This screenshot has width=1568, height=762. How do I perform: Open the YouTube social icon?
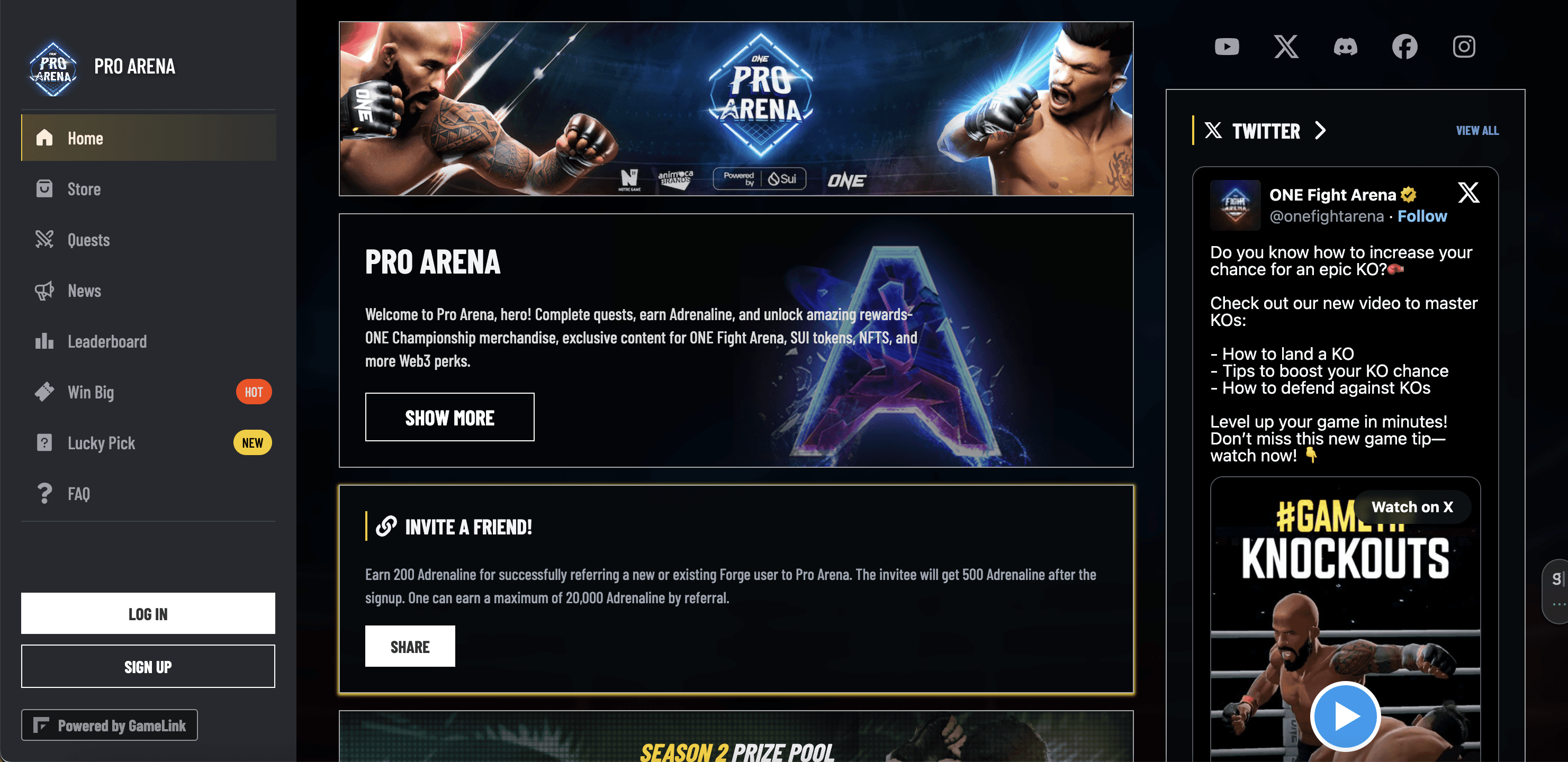(x=1227, y=47)
